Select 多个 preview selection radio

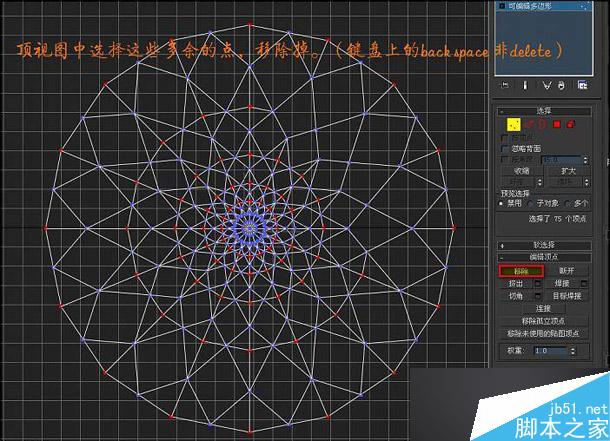568,203
